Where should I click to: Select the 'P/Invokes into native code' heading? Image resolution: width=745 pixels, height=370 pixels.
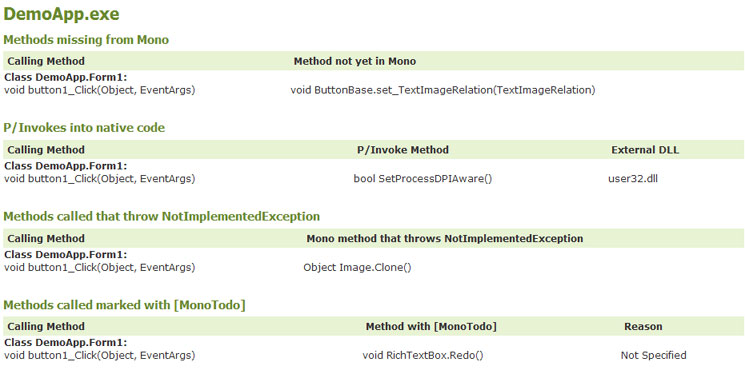pos(84,128)
